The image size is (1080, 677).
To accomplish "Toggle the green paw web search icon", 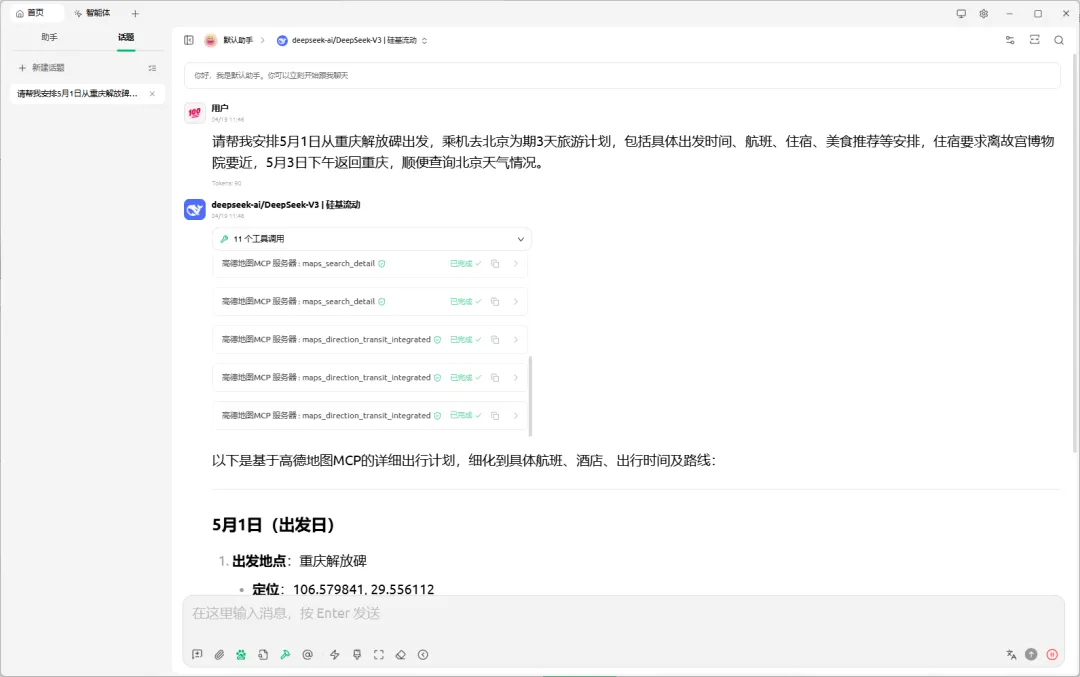I will (241, 654).
